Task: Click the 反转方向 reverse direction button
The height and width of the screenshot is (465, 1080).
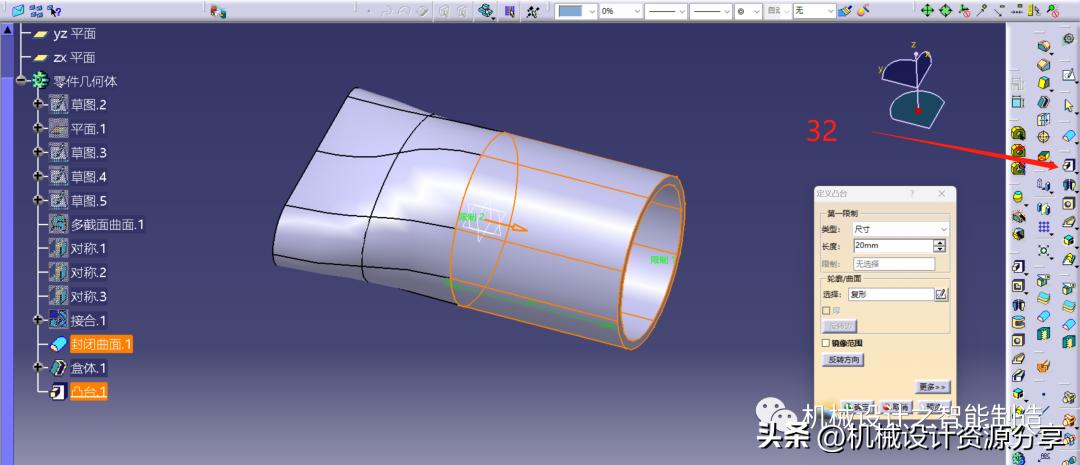Action: click(842, 359)
